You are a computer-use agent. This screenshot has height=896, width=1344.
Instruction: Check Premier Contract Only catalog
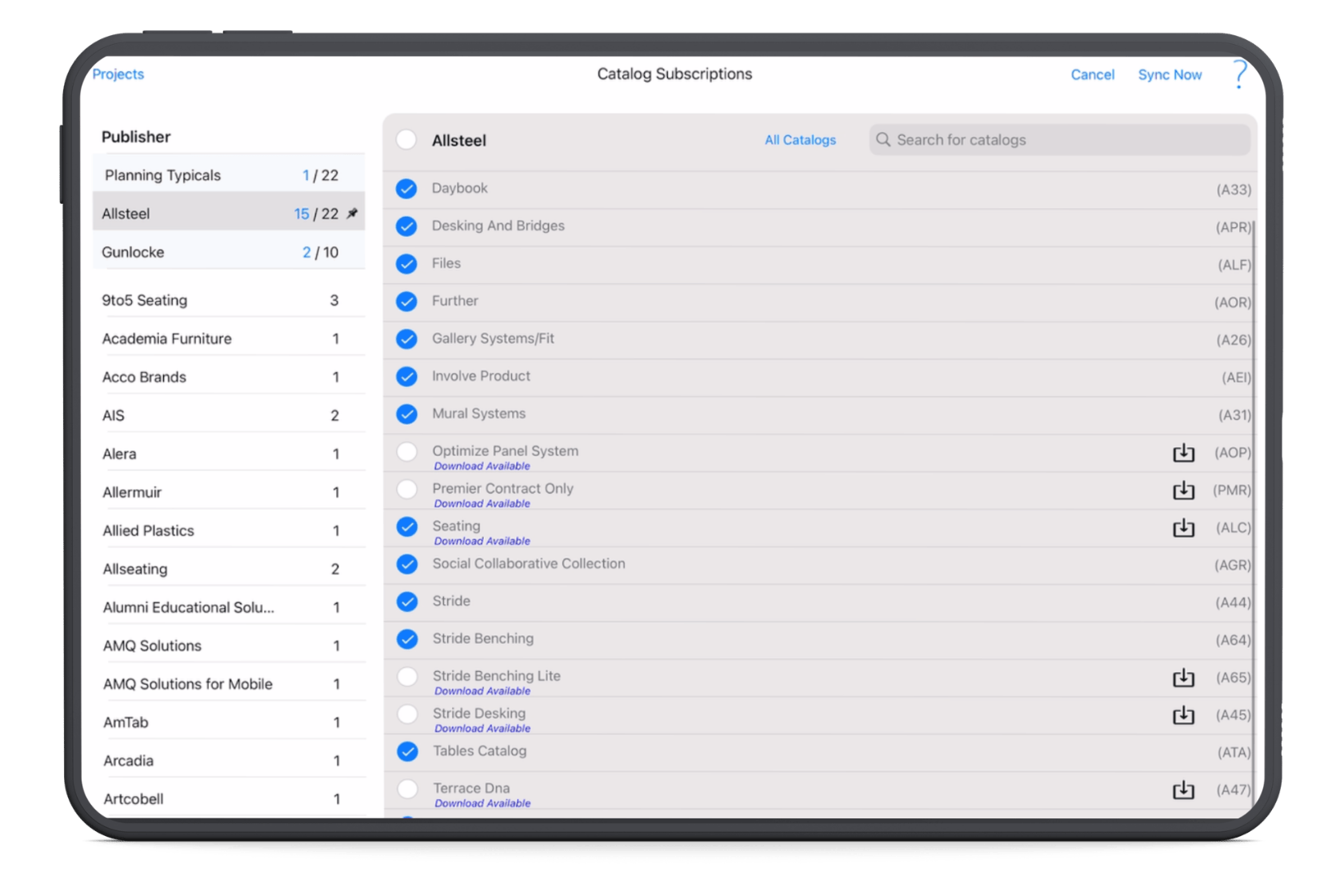pyautogui.click(x=406, y=489)
